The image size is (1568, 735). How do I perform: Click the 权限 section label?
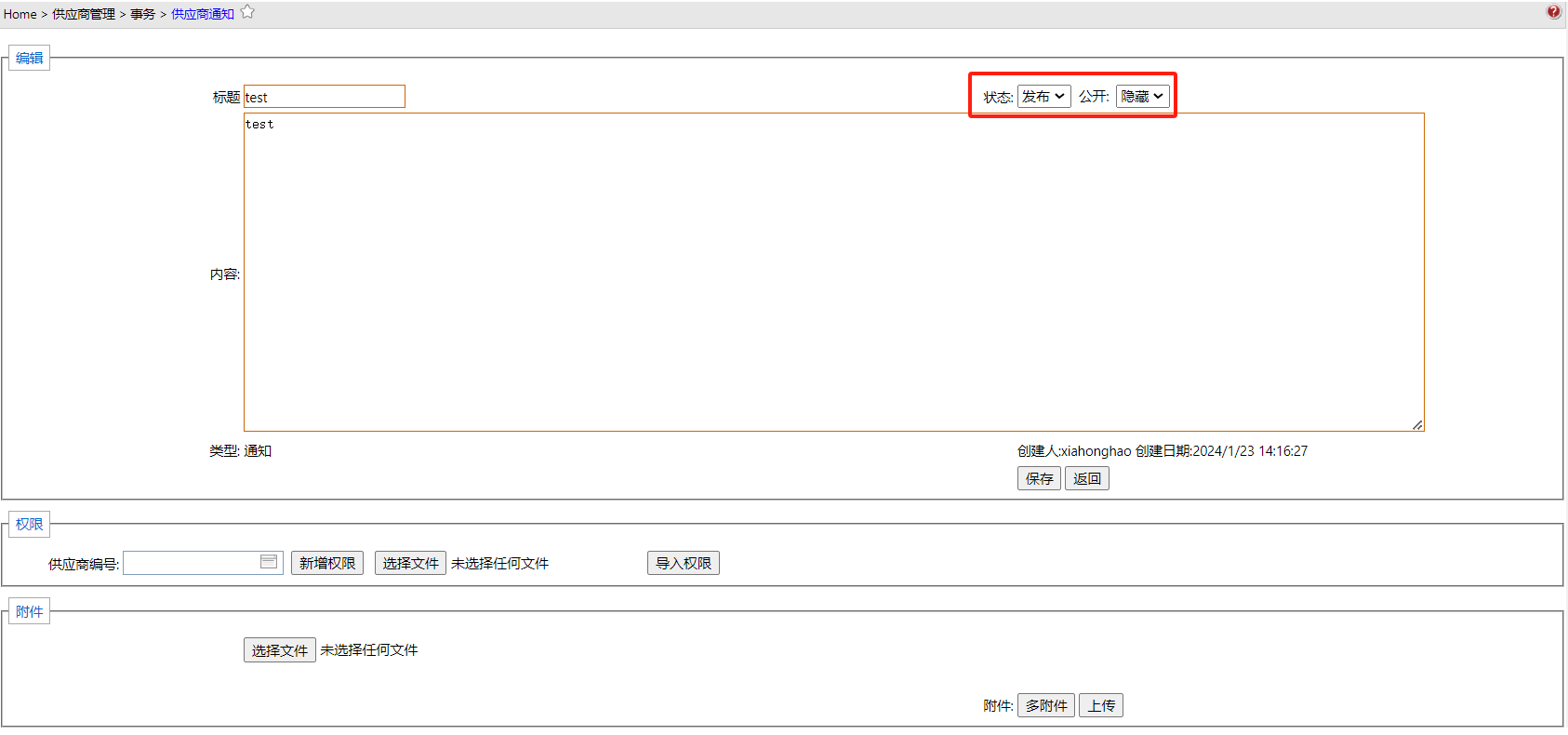30,524
